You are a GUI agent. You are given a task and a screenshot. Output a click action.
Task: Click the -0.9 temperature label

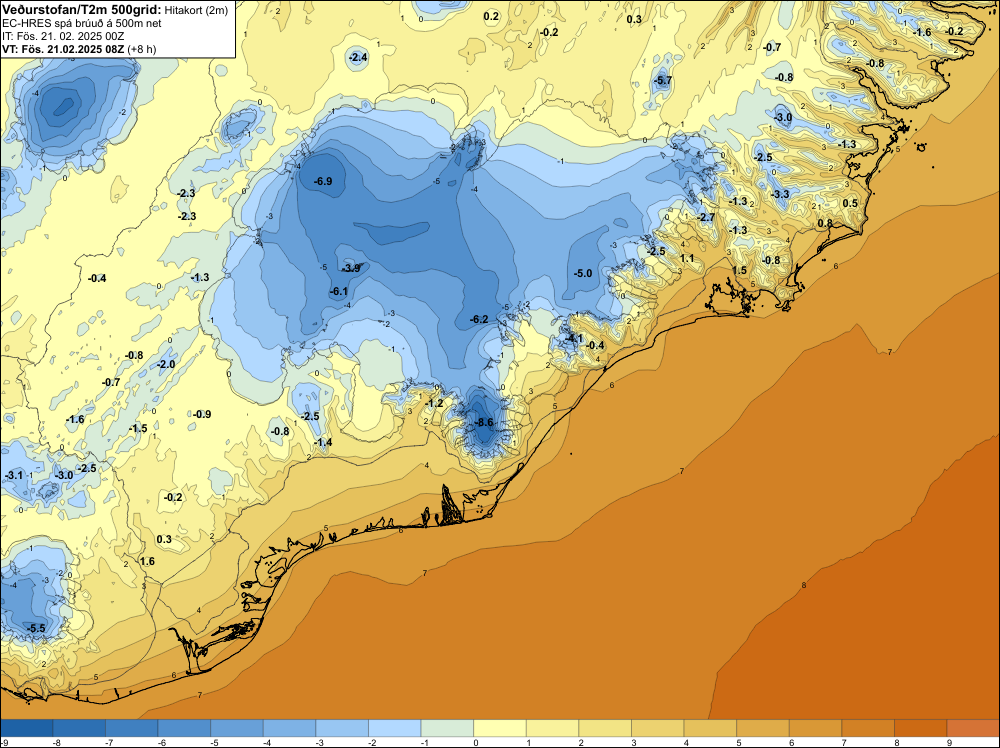point(202,414)
